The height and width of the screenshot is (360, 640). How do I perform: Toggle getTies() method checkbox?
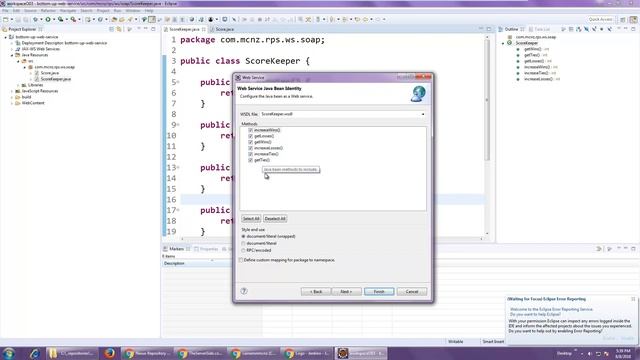[251, 160]
